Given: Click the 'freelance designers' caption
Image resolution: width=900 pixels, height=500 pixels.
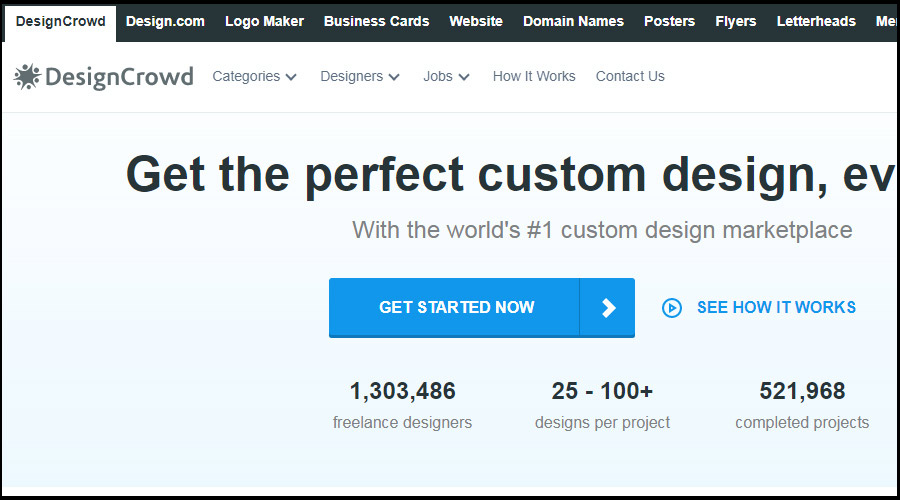Looking at the screenshot, I should pos(402,423).
